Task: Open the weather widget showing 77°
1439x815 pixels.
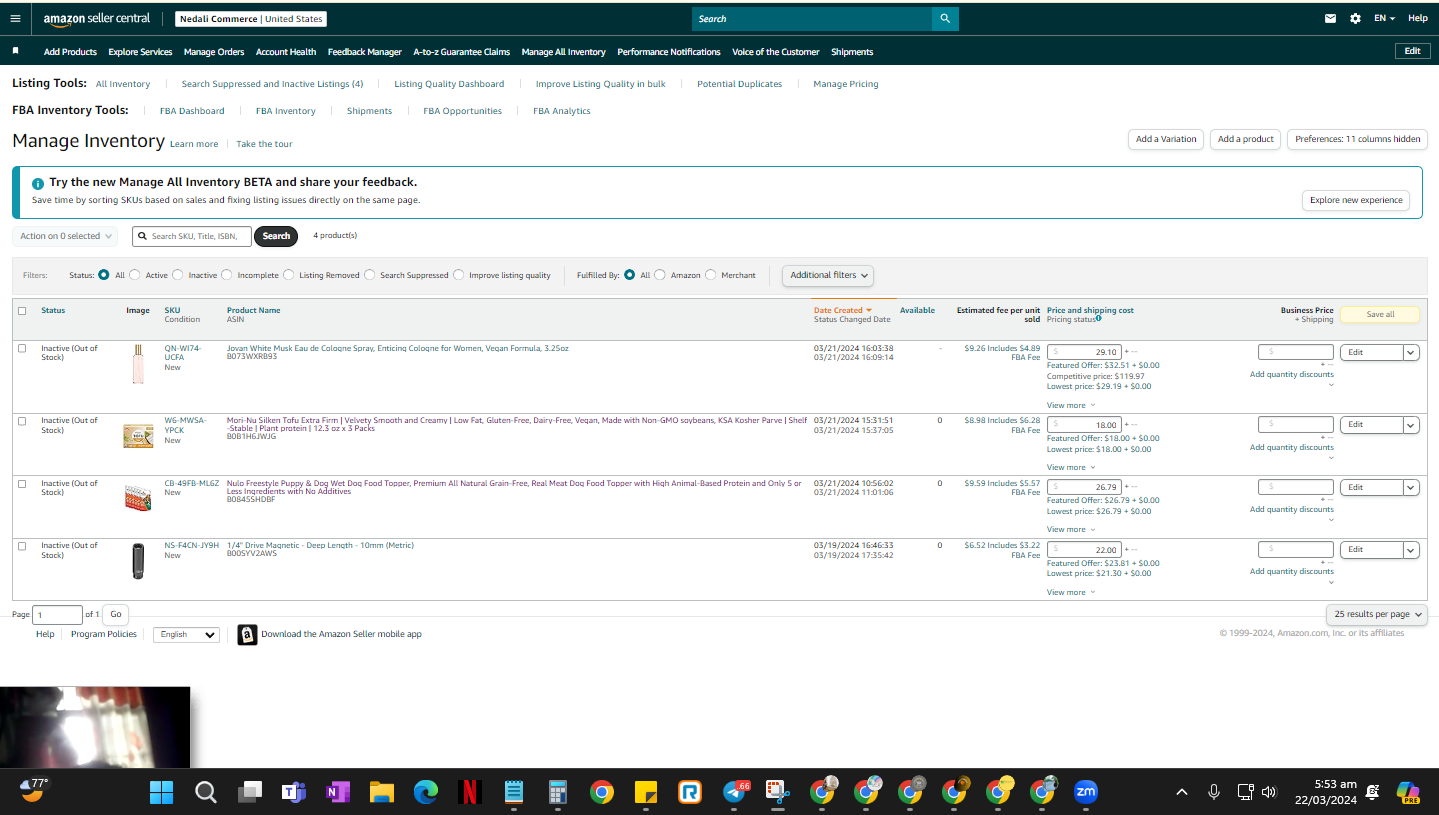Action: [x=32, y=790]
